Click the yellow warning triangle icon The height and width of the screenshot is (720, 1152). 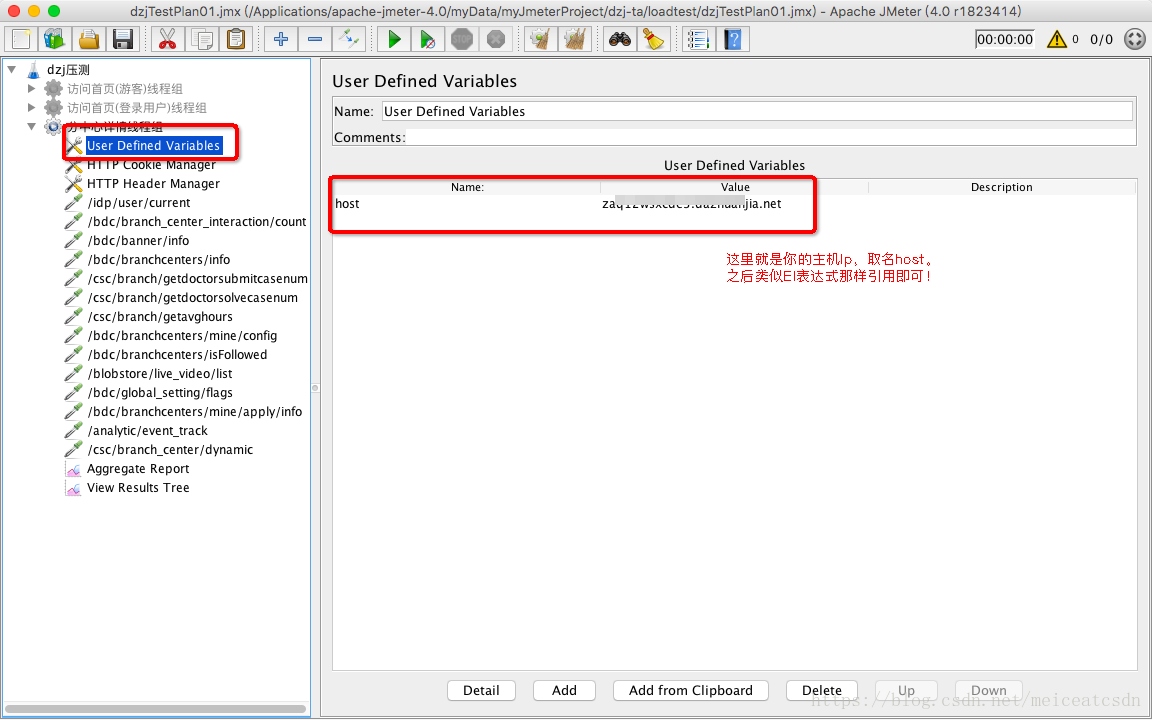pyautogui.click(x=1056, y=39)
